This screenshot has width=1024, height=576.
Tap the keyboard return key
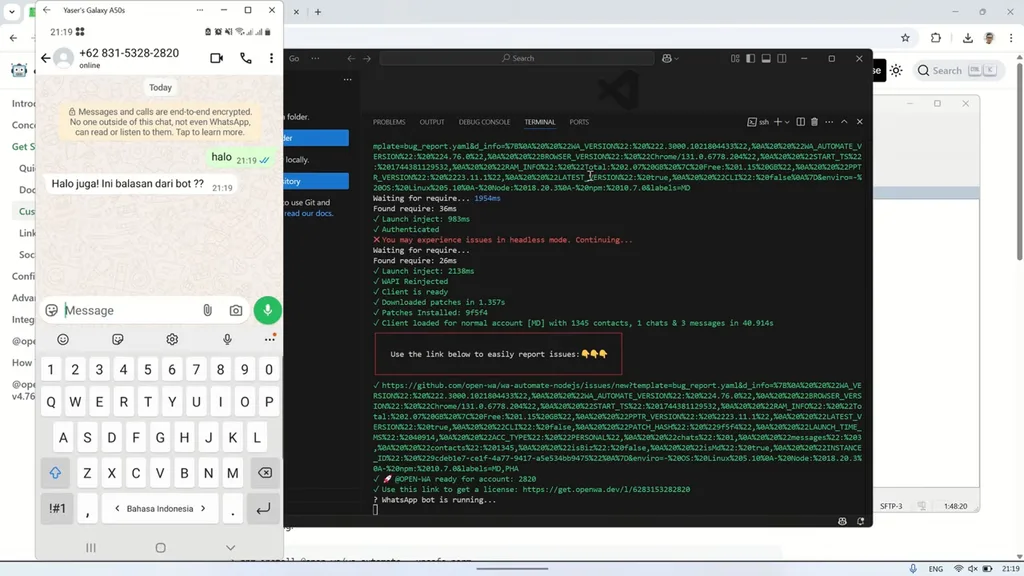263,508
